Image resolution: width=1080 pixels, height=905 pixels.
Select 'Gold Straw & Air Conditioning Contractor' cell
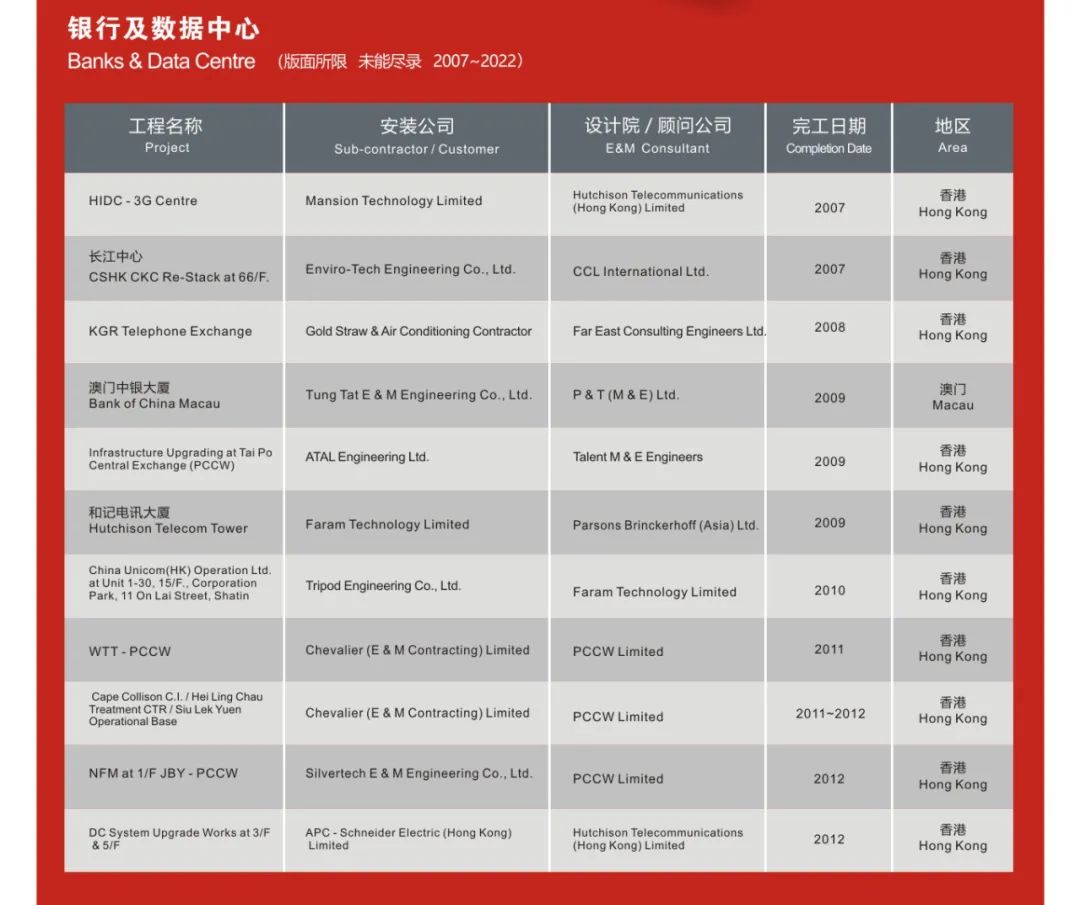point(418,331)
